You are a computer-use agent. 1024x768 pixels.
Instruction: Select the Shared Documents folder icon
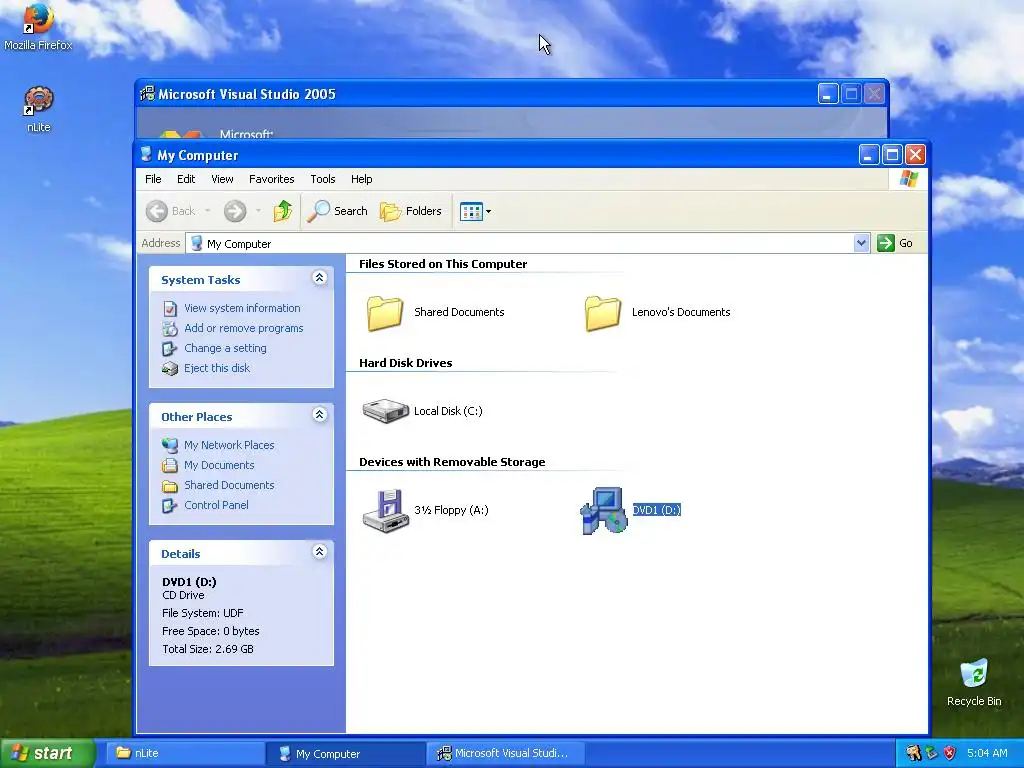click(x=384, y=313)
